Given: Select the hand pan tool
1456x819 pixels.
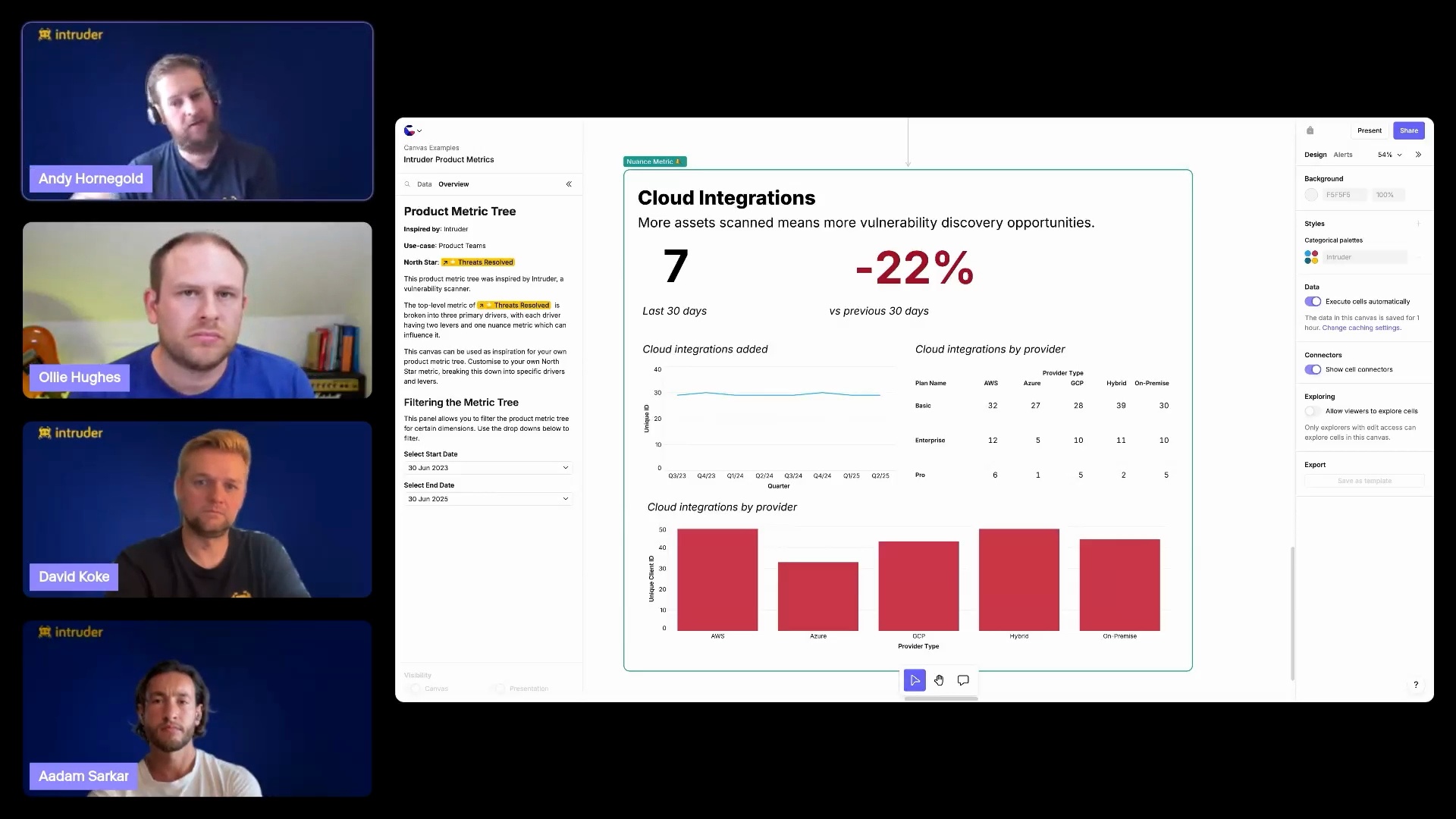Looking at the screenshot, I should pos(939,680).
